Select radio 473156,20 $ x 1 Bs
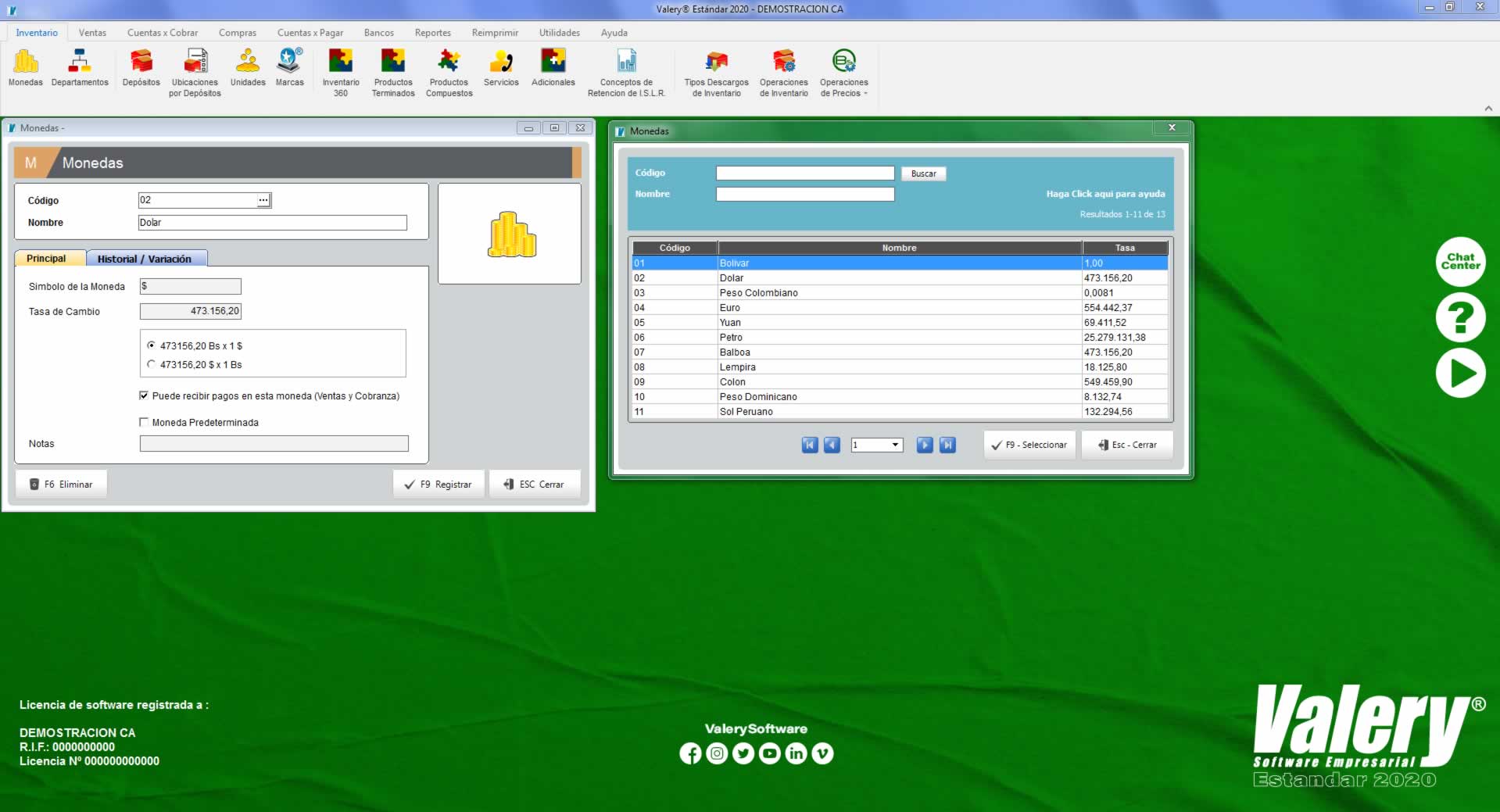This screenshot has height=812, width=1500. (151, 364)
